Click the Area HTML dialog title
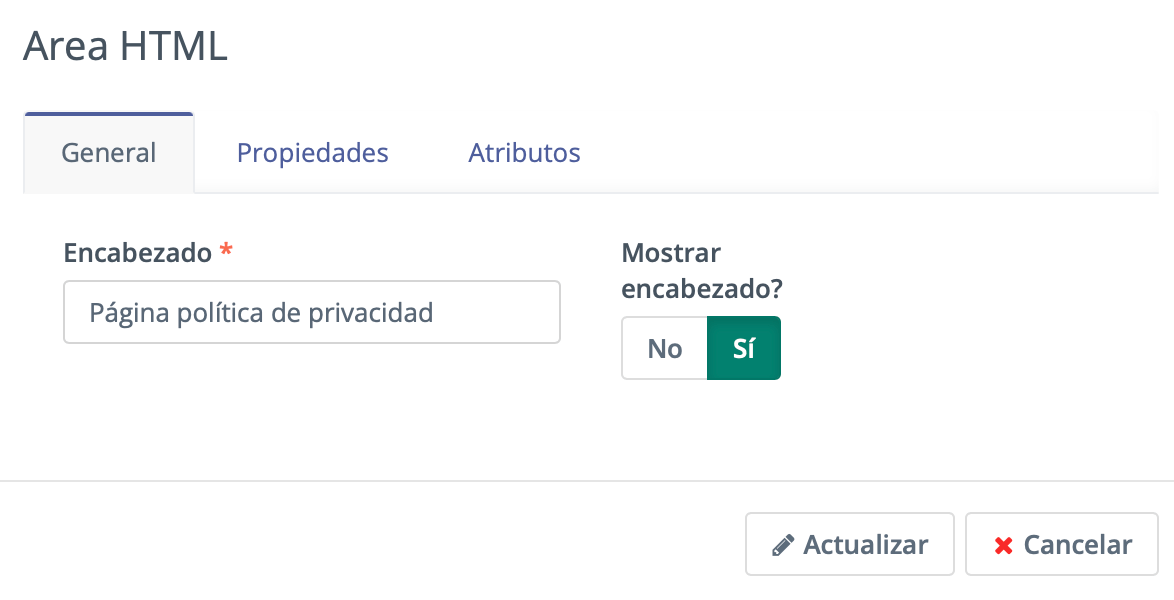 pyautogui.click(x=125, y=46)
